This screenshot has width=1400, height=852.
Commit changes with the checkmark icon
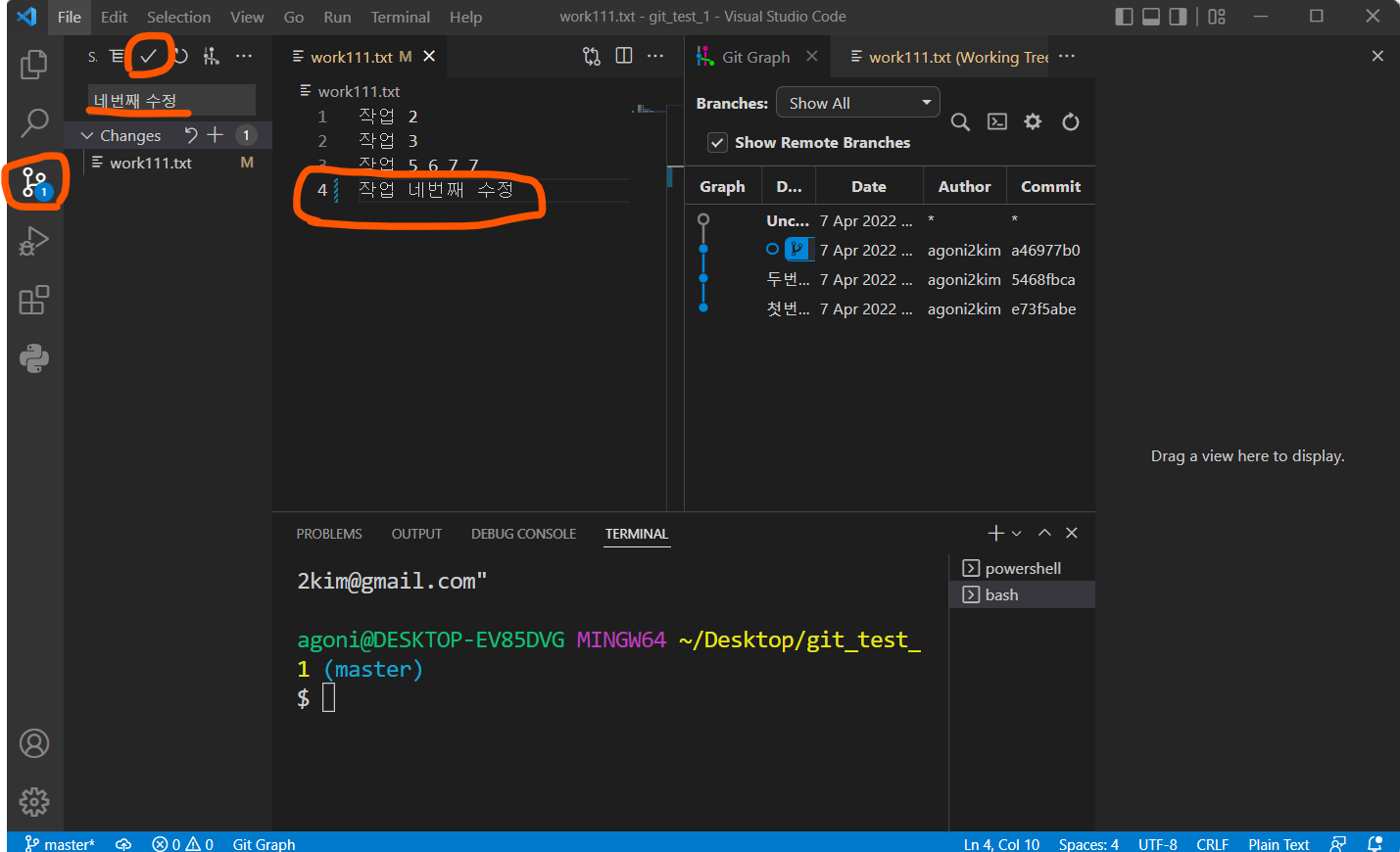148,57
